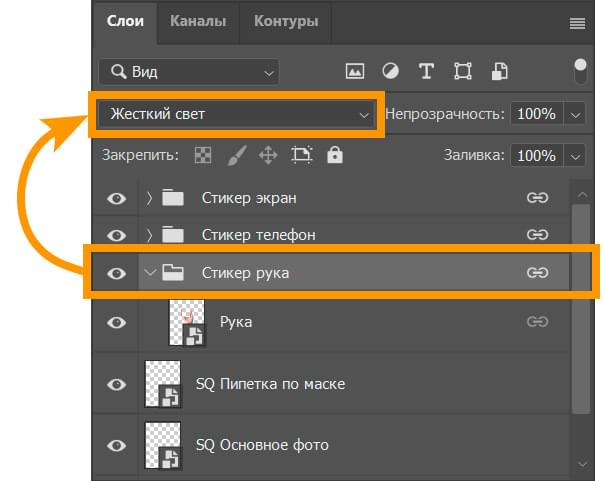The image size is (605, 481).
Task: Filter by shape layers icon
Action: point(463,71)
